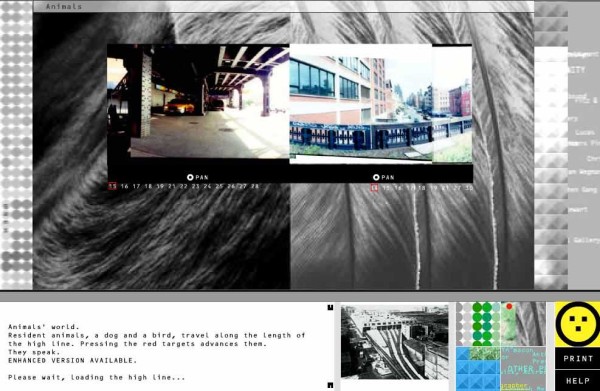The width and height of the screenshot is (600, 391).
Task: Jump to frame 26 in dog panel
Action: pyautogui.click(x=231, y=186)
